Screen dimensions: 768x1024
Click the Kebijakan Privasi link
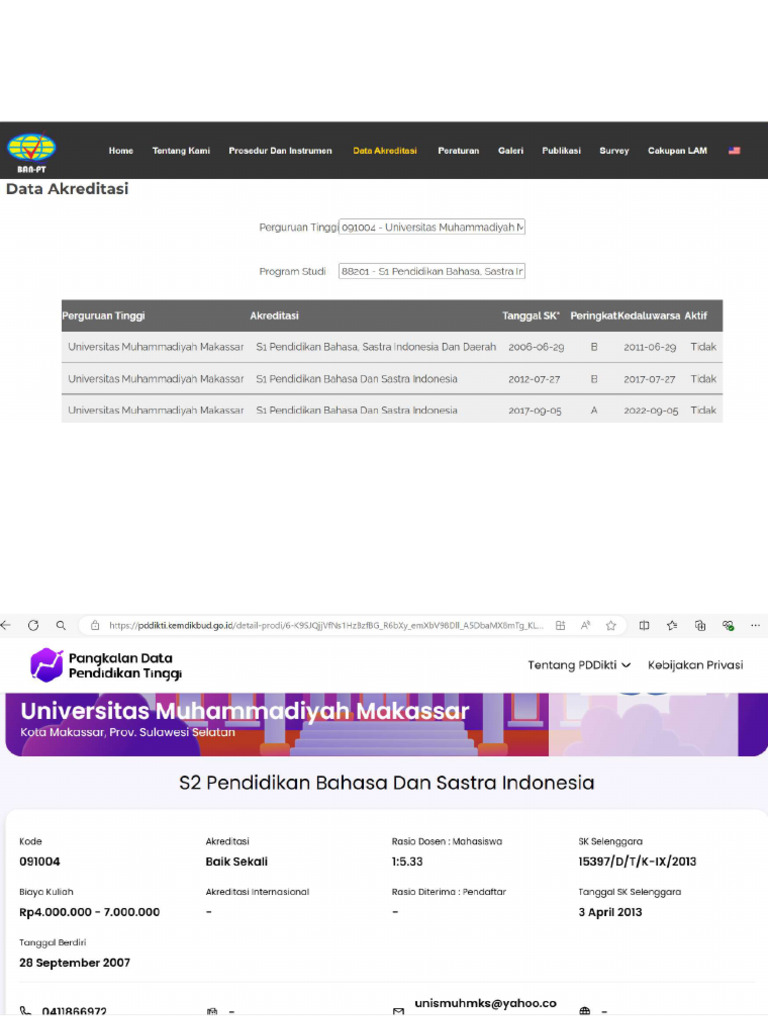[x=695, y=665]
